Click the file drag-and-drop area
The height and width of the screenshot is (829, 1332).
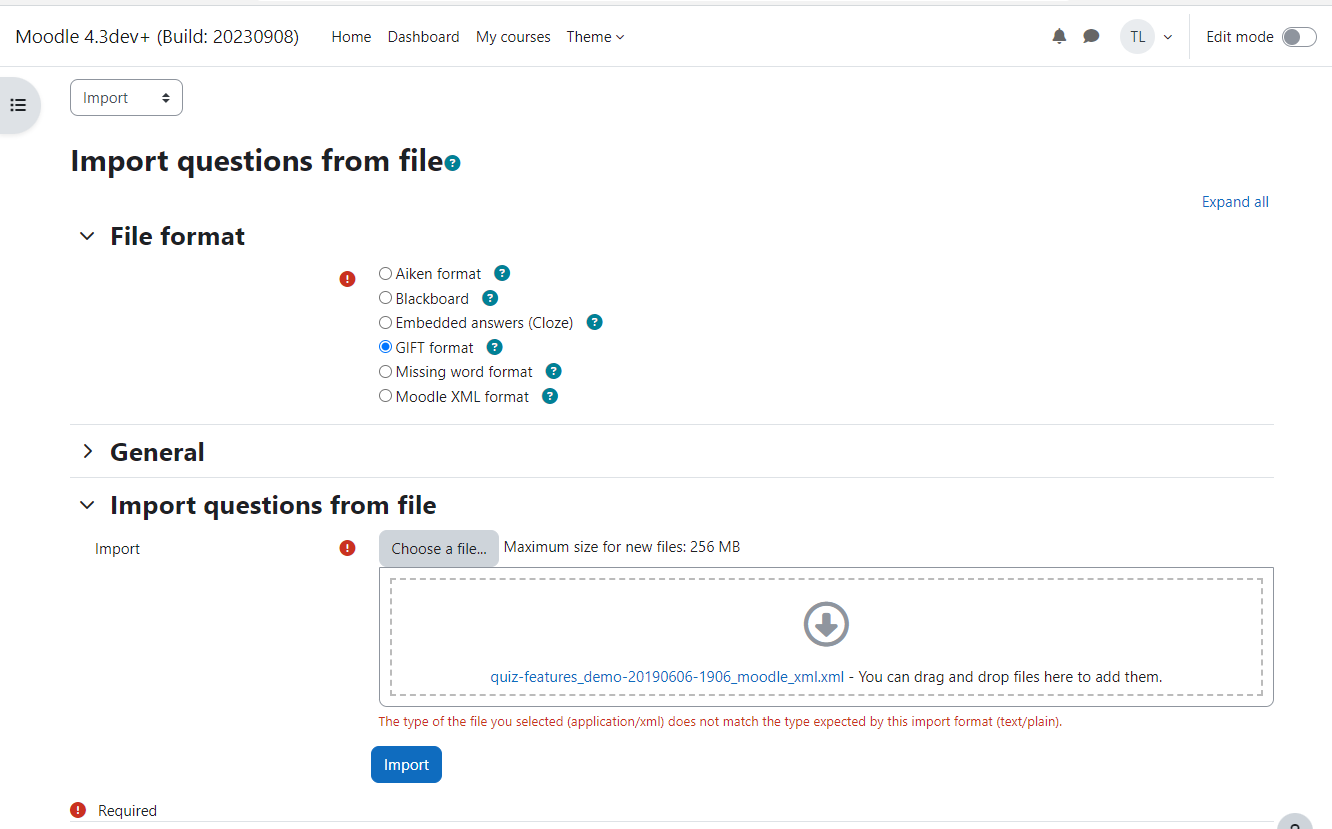point(826,637)
